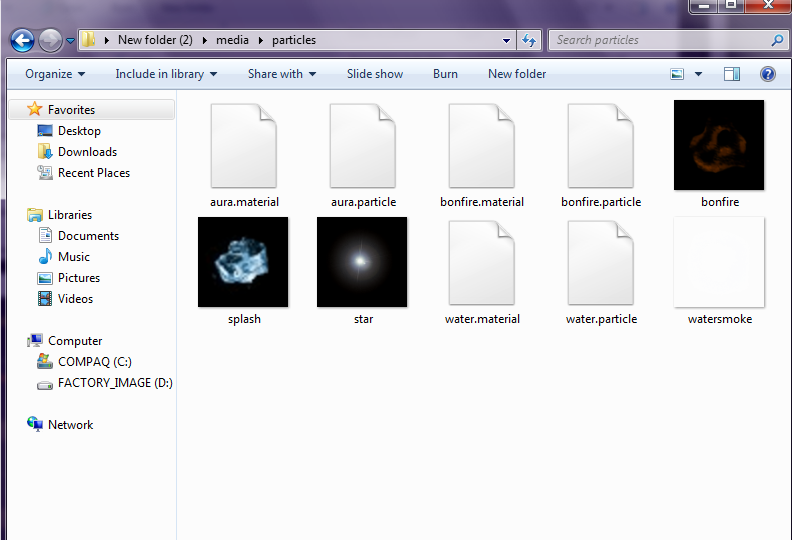This screenshot has width=792, height=540.
Task: Select Libraries in navigation pane
Action: point(70,215)
